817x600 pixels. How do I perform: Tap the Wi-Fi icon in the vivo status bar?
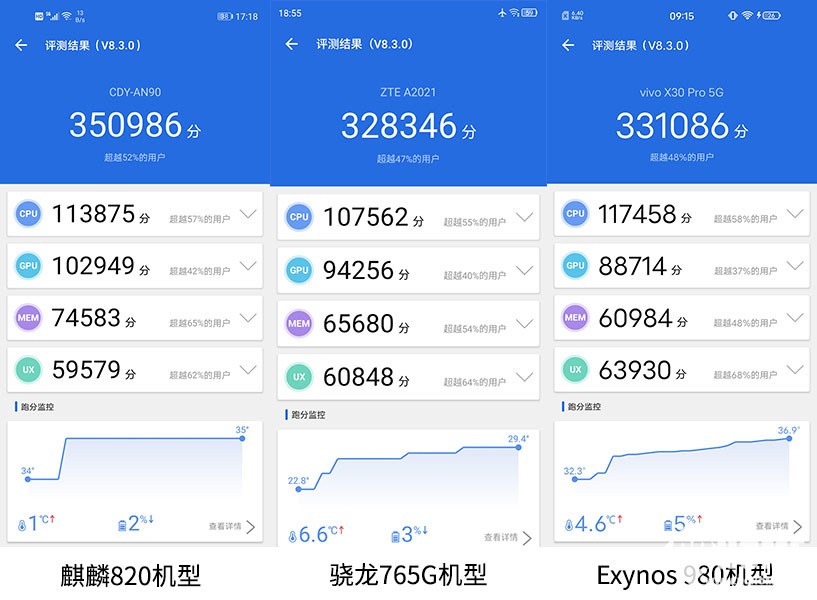747,16
